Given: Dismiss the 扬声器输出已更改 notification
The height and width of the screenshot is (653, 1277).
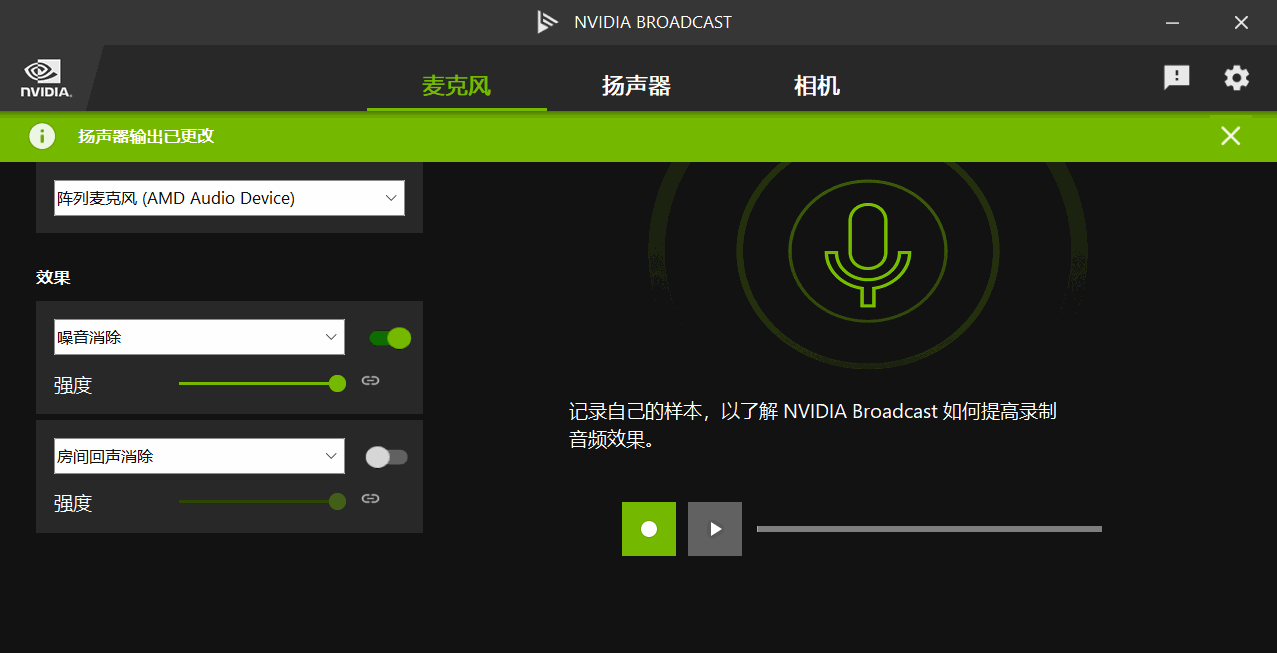Looking at the screenshot, I should point(1230,136).
